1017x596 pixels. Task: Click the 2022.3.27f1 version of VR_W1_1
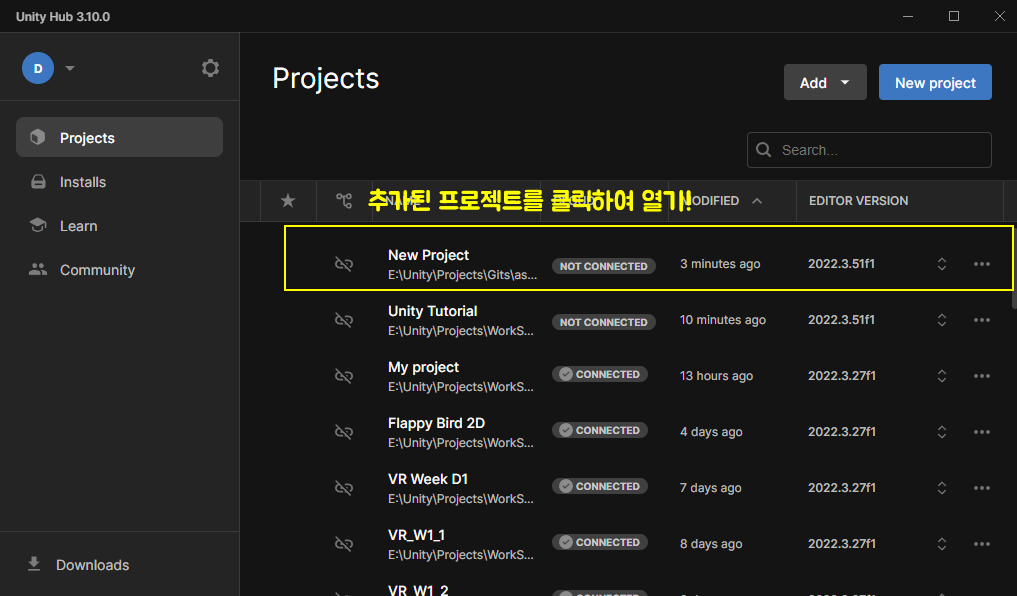(x=842, y=544)
